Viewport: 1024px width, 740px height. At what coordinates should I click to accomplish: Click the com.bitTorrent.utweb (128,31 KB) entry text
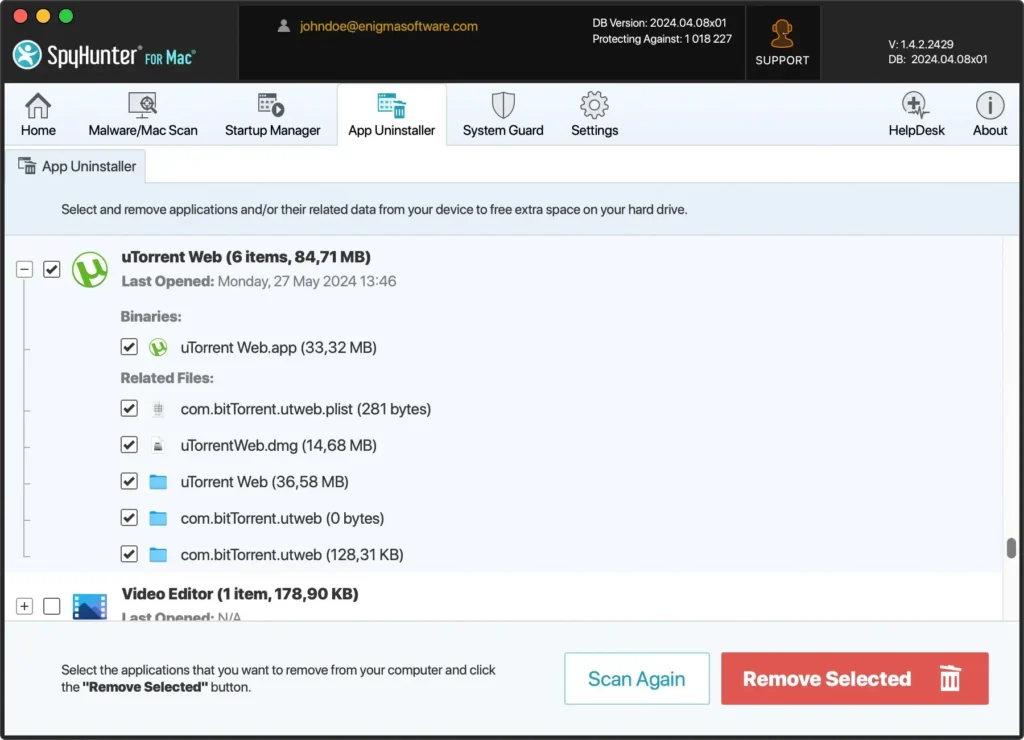pyautogui.click(x=292, y=555)
